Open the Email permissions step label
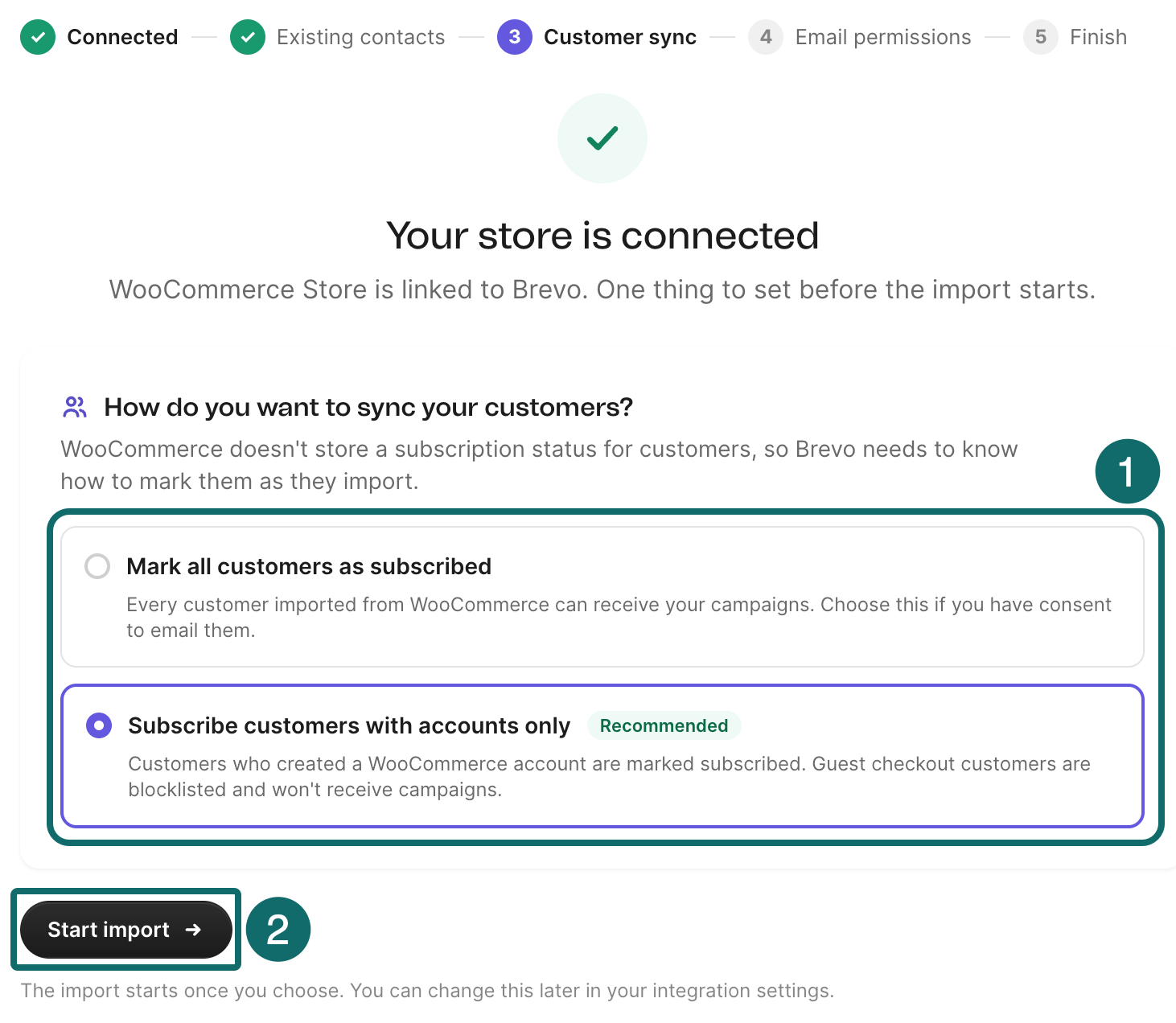The height and width of the screenshot is (1023, 1176). (x=883, y=37)
